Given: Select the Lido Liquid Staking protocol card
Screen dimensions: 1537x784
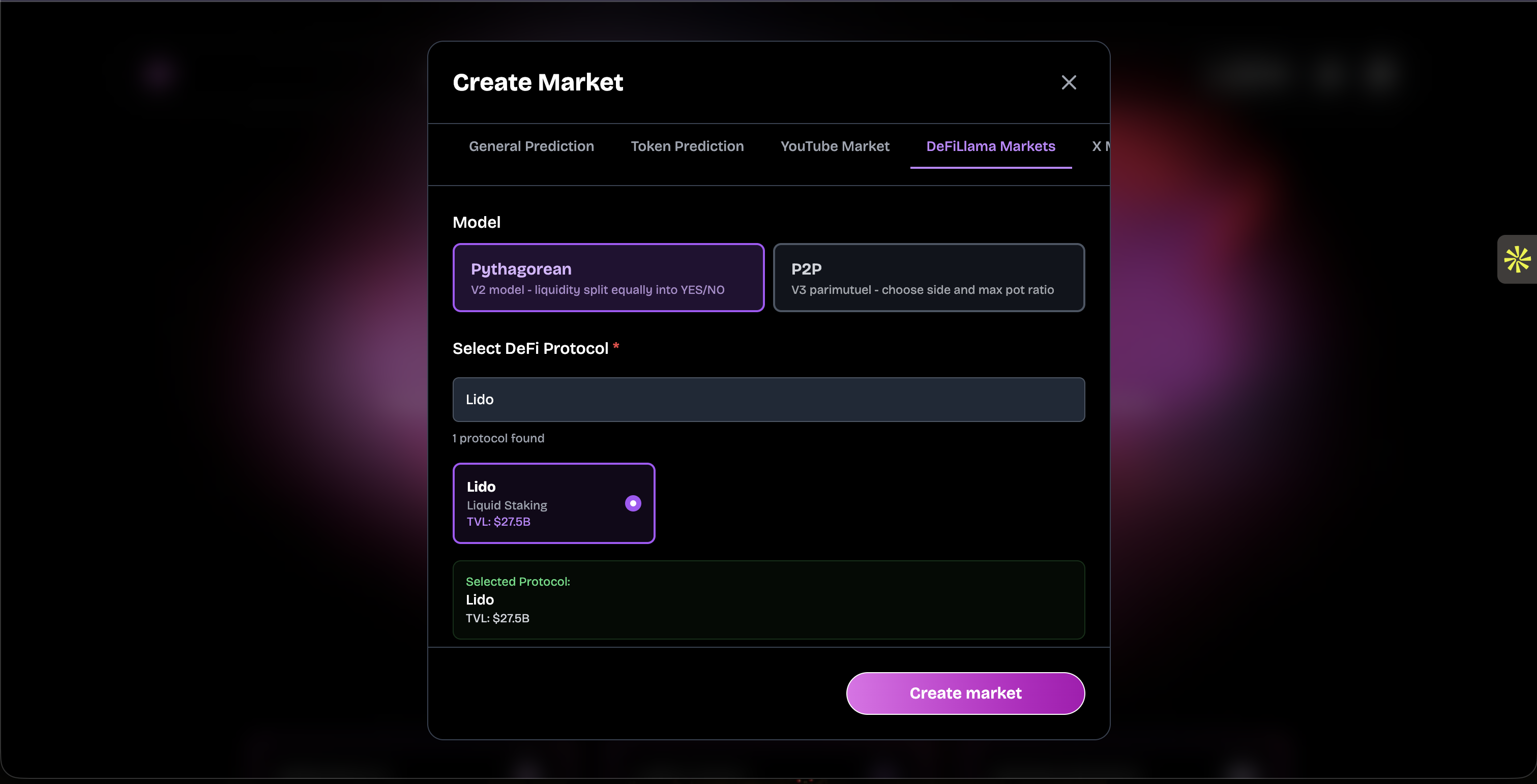Looking at the screenshot, I should tap(554, 503).
